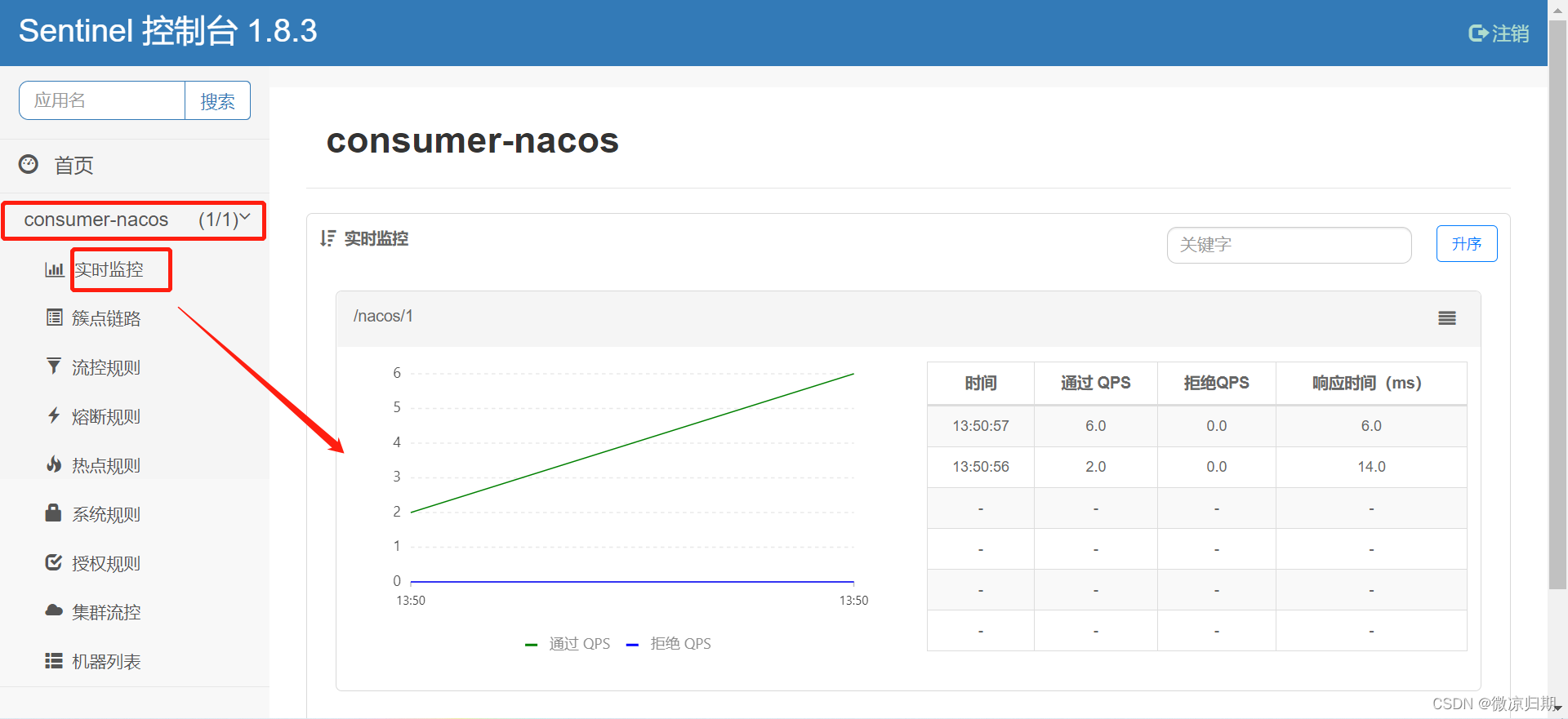Open 熔断规则 menu item
The width and height of the screenshot is (1568, 719).
point(106,416)
